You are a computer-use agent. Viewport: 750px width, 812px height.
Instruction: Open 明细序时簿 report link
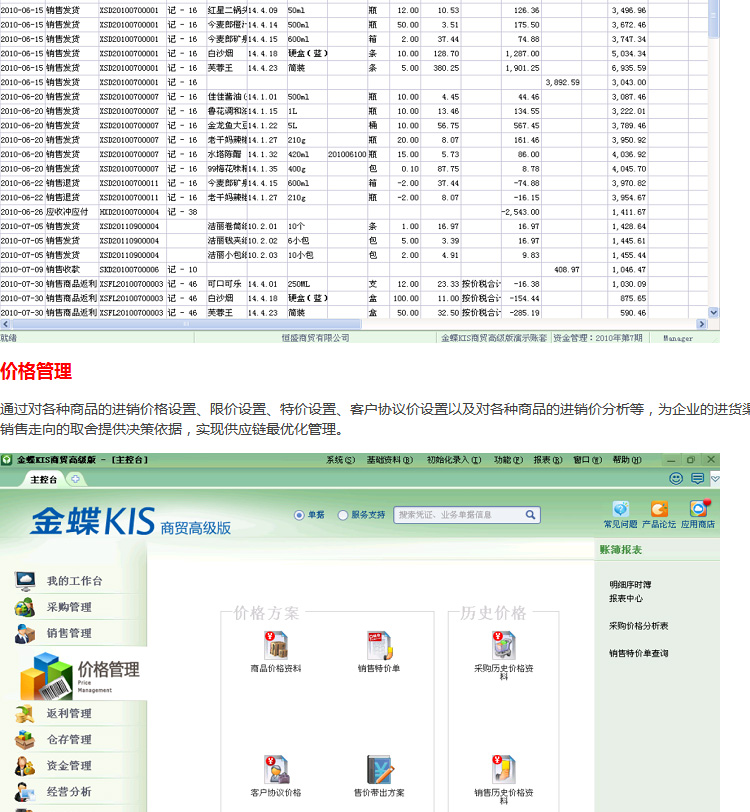pos(630,585)
